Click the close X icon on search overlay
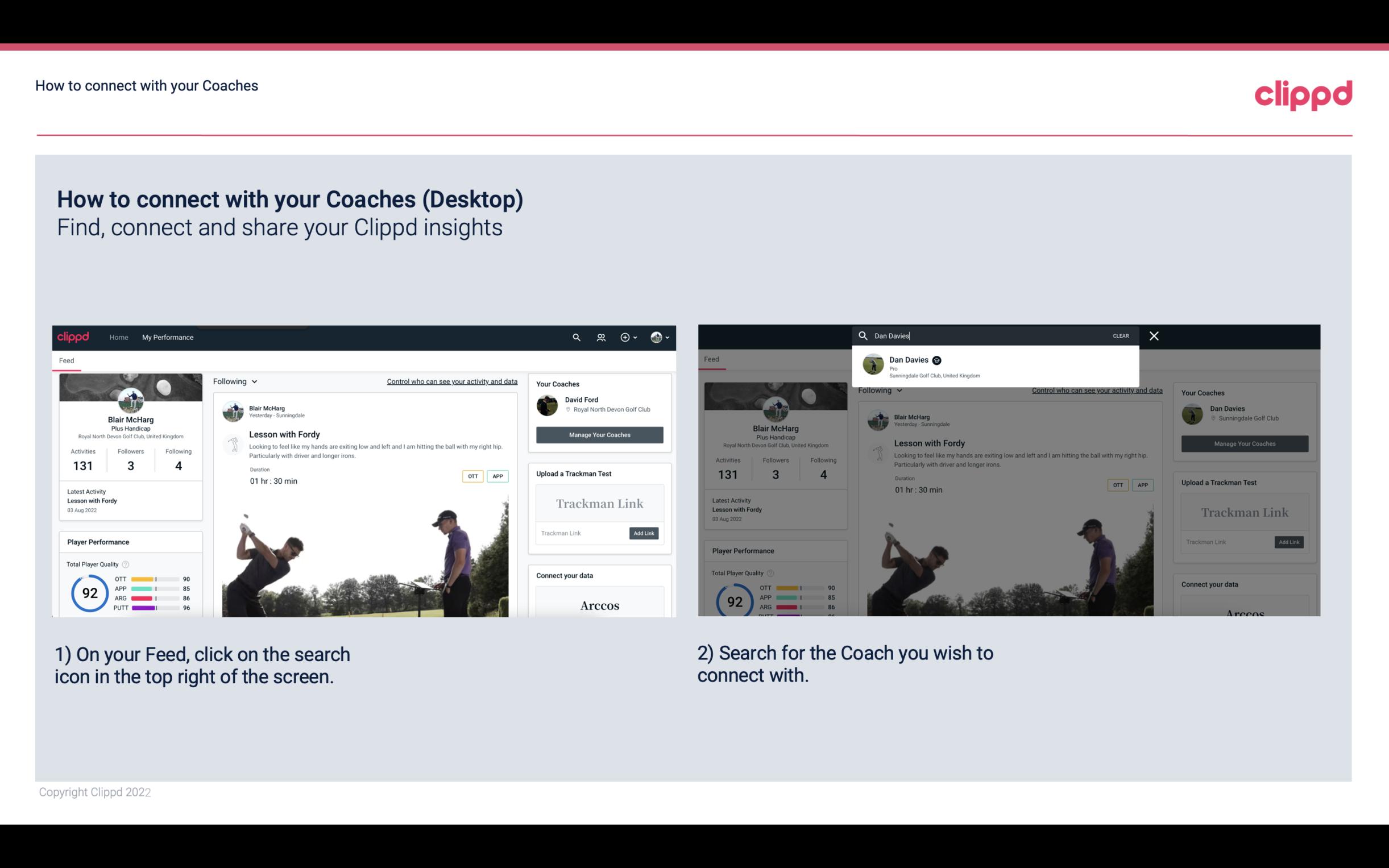1389x868 pixels. 1153,335
